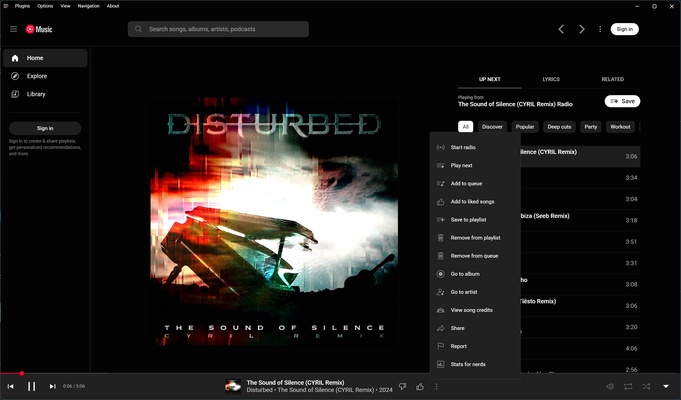Screen dimensions: 681x400
Task: Open the Home section in sidebar
Action: 45,58
